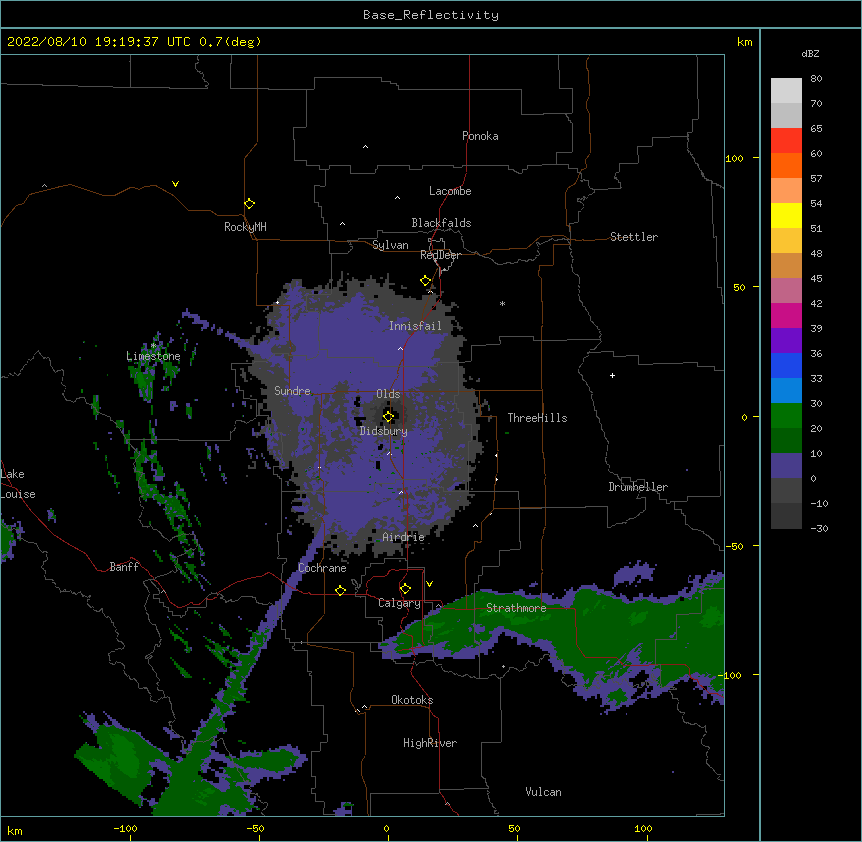Click the RedDeer city label

tap(440, 255)
